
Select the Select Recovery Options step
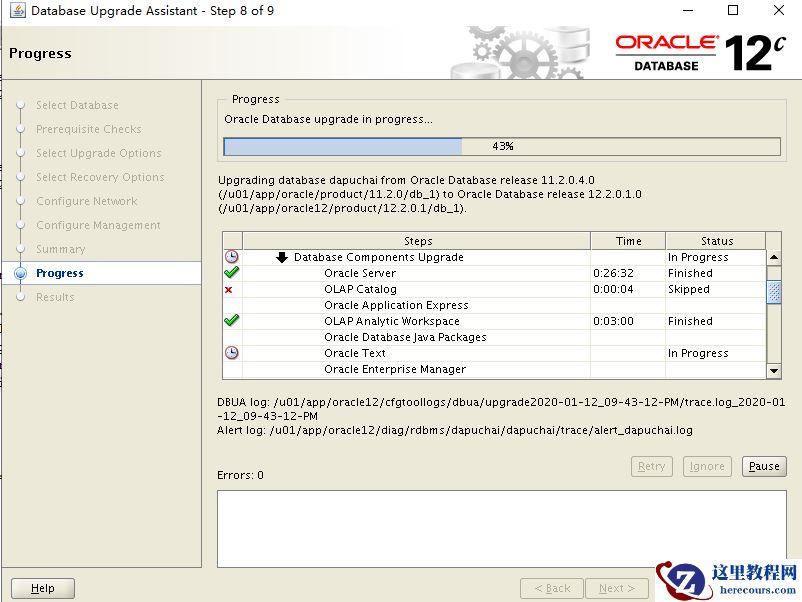click(x=100, y=177)
